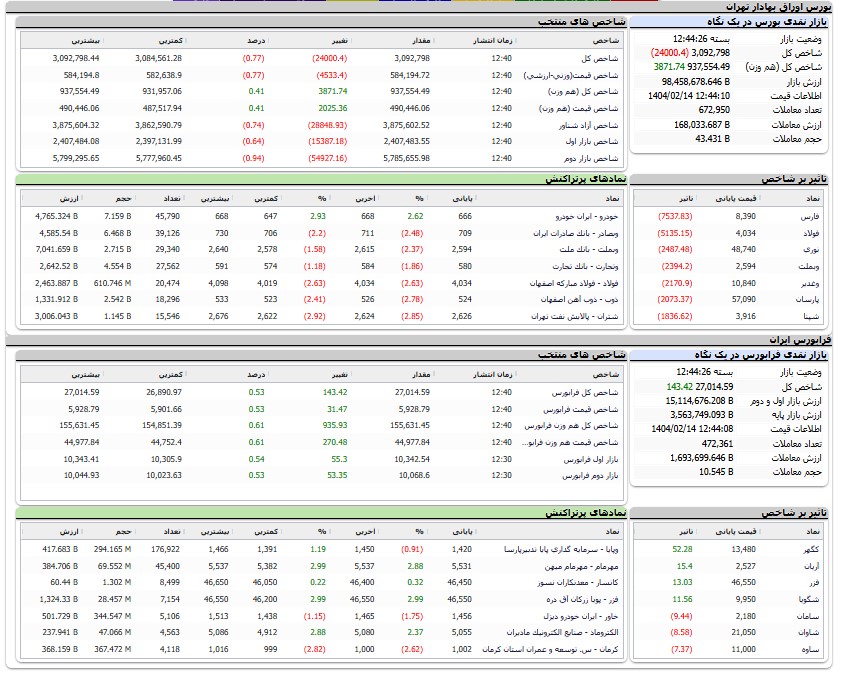
Task: Open فولاد - فولاد مبارکه اصفهان symbol
Action: [574, 283]
